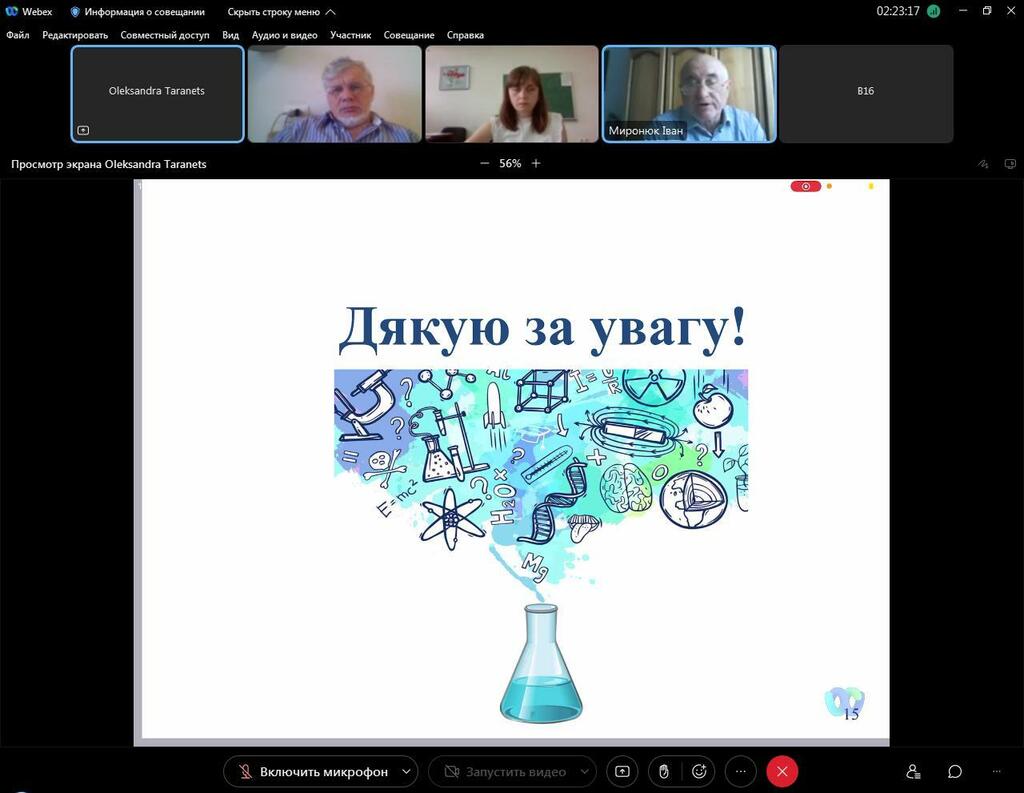Click the Webex logo icon
This screenshot has width=1024, height=793.
pos(11,11)
